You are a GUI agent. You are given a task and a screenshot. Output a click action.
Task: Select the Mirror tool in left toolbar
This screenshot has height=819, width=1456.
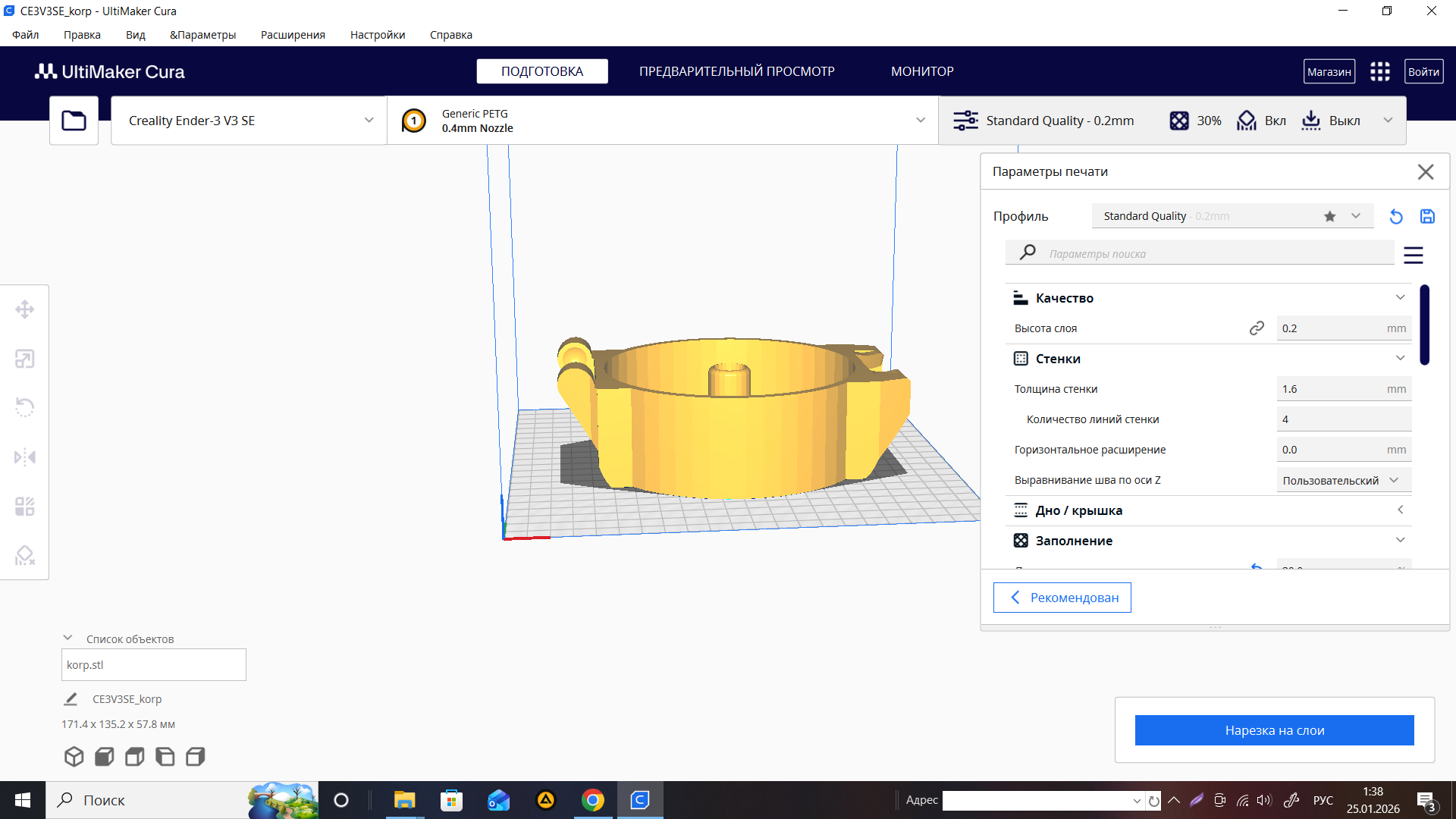point(25,457)
